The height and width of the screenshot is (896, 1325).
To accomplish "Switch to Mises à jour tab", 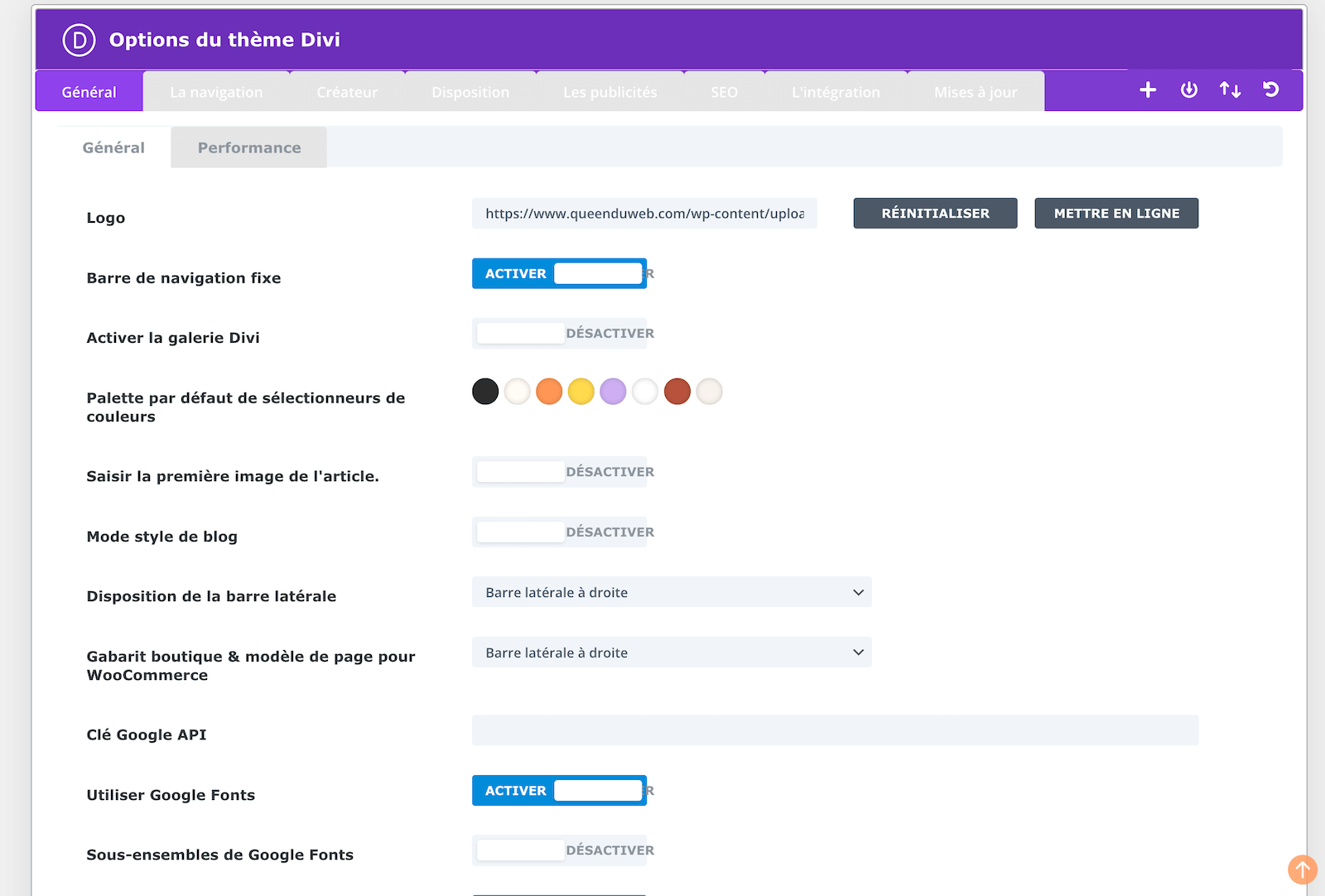I will click(x=976, y=91).
